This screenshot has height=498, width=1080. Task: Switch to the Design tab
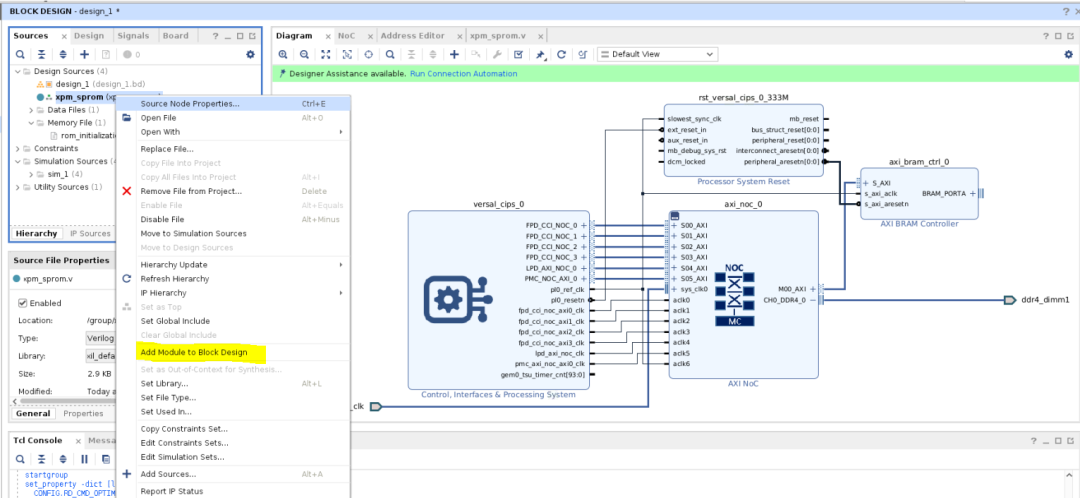(89, 36)
